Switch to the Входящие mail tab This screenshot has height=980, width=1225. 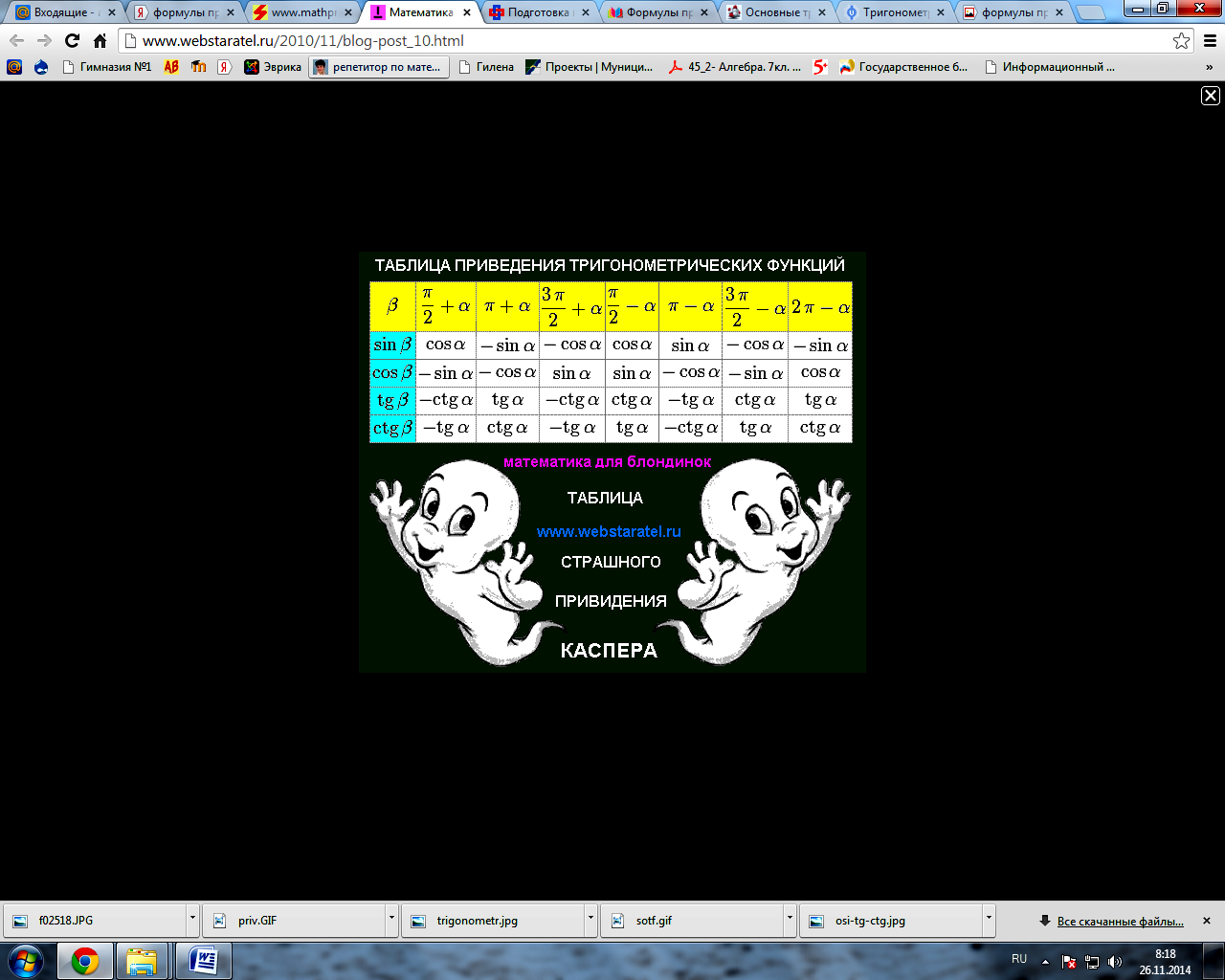tap(63, 12)
